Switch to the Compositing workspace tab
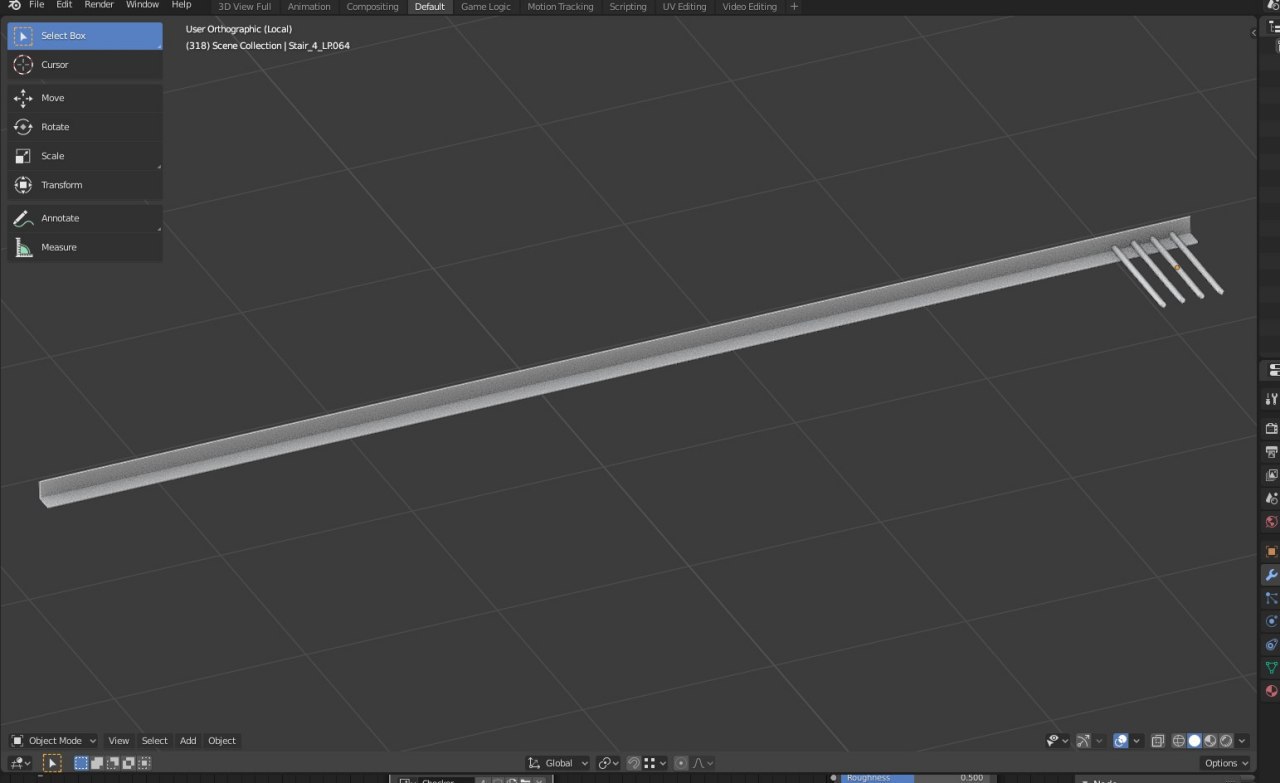 click(x=372, y=6)
